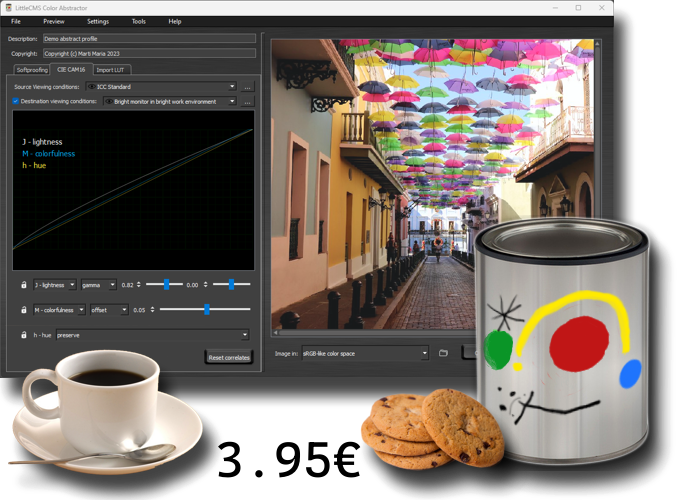Click the preview horizontal scrollbar left arrow
Screen dimensions: 700x500
pyautogui.click(x=275, y=333)
